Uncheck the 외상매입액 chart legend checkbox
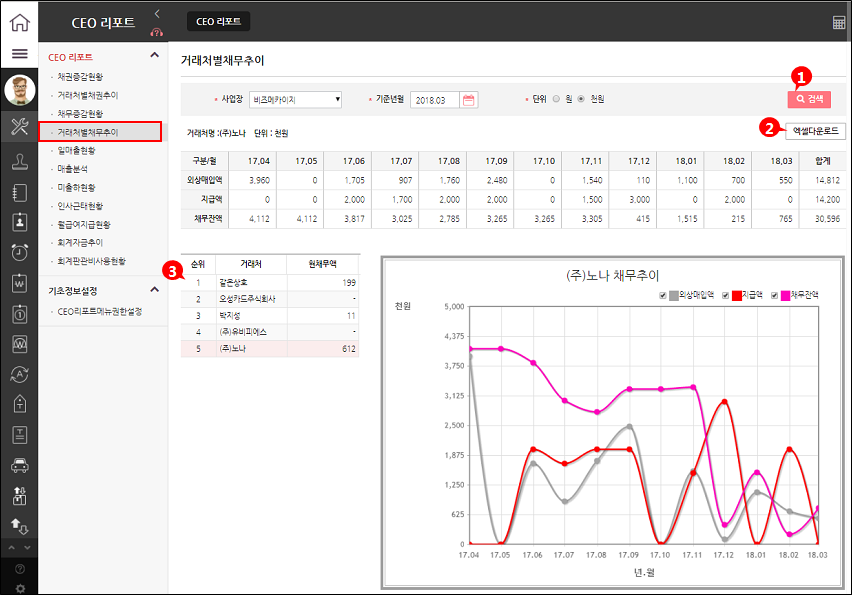The image size is (852, 595). pyautogui.click(x=663, y=295)
